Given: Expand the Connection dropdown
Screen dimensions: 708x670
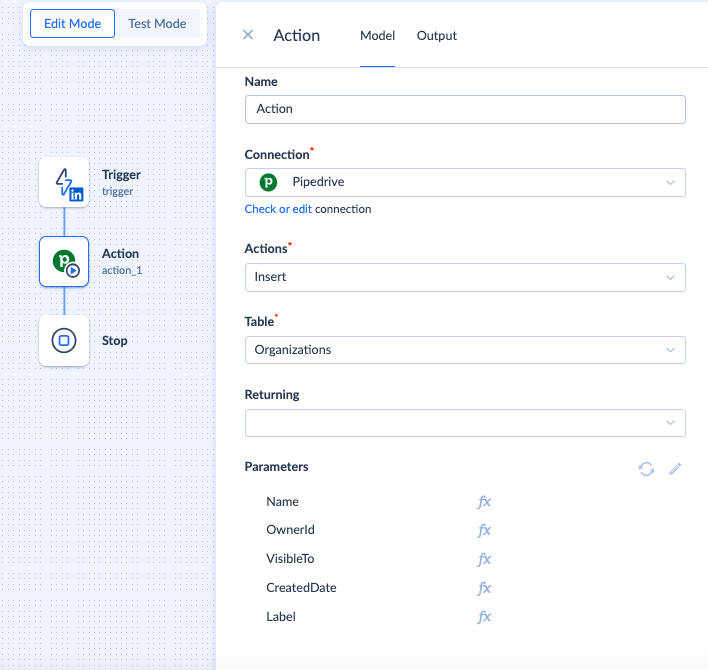Looking at the screenshot, I should (465, 182).
